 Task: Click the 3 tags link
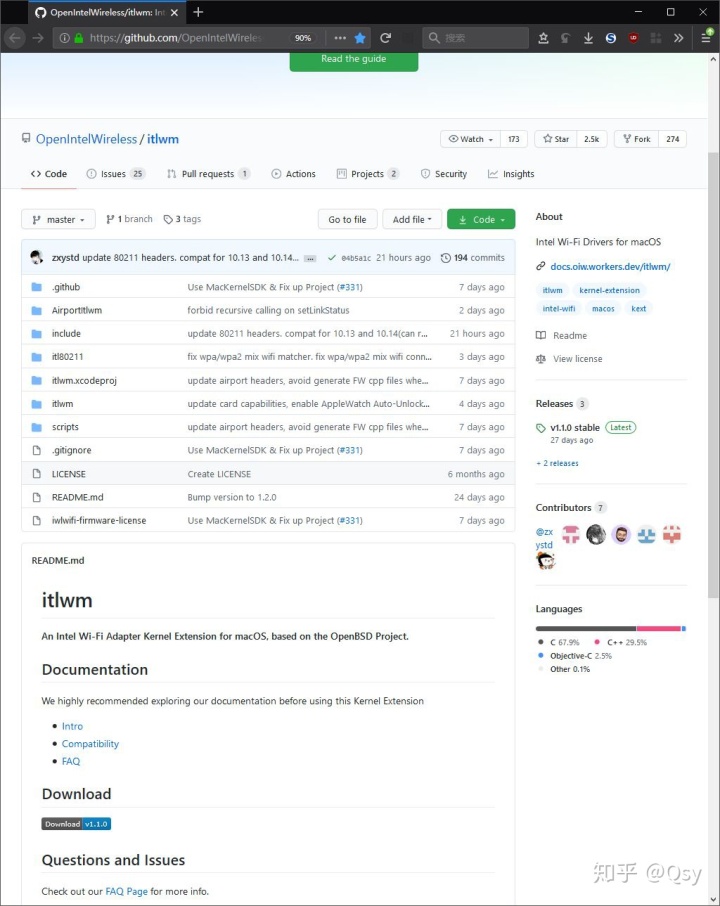click(x=182, y=219)
